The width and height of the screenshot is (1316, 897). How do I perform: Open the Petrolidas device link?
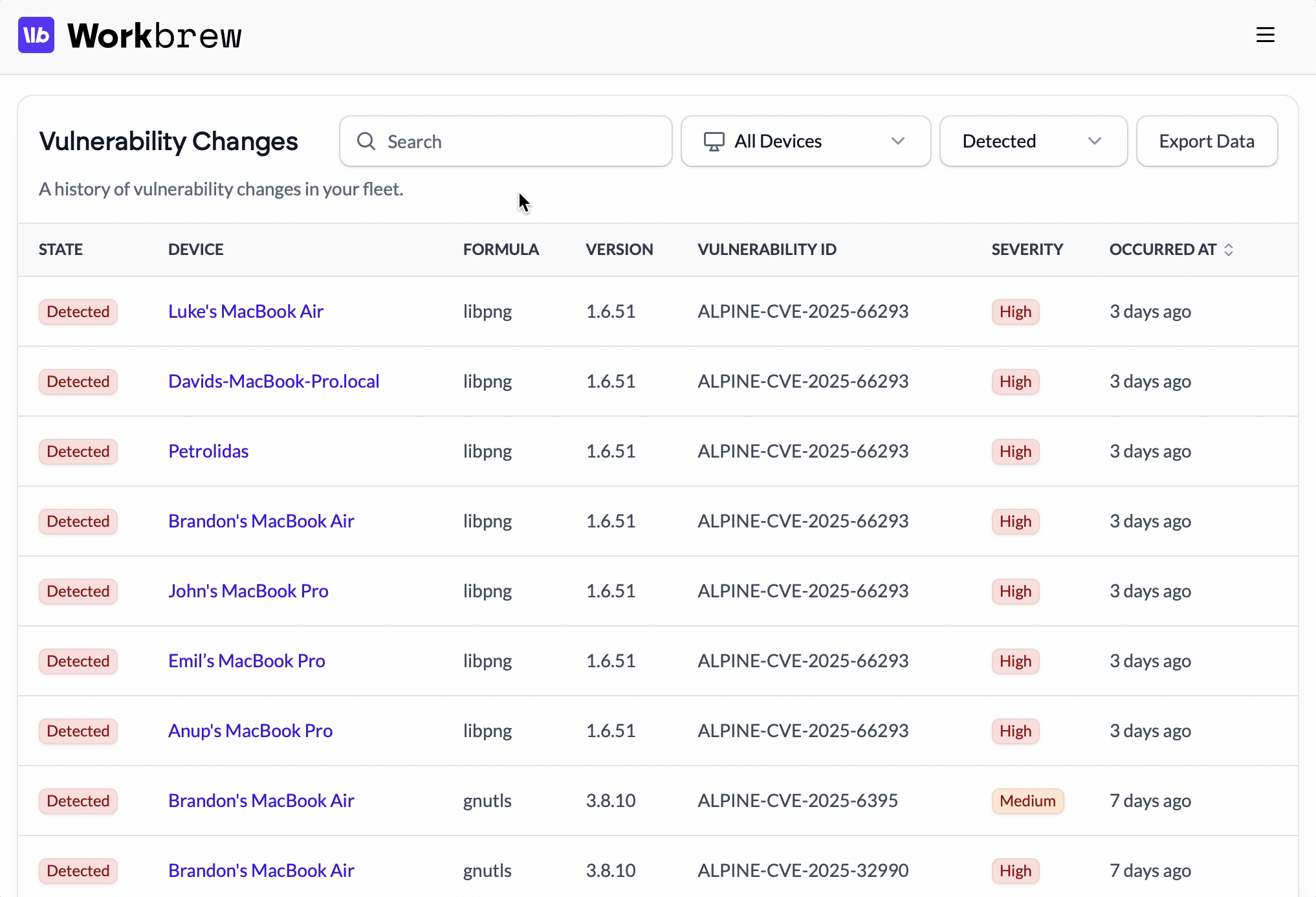(208, 451)
